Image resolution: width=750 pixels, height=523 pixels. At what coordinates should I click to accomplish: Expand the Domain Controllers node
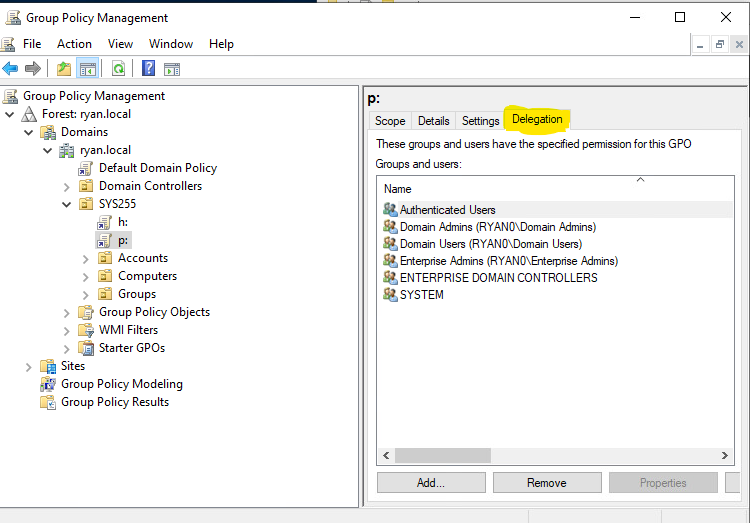tap(66, 187)
